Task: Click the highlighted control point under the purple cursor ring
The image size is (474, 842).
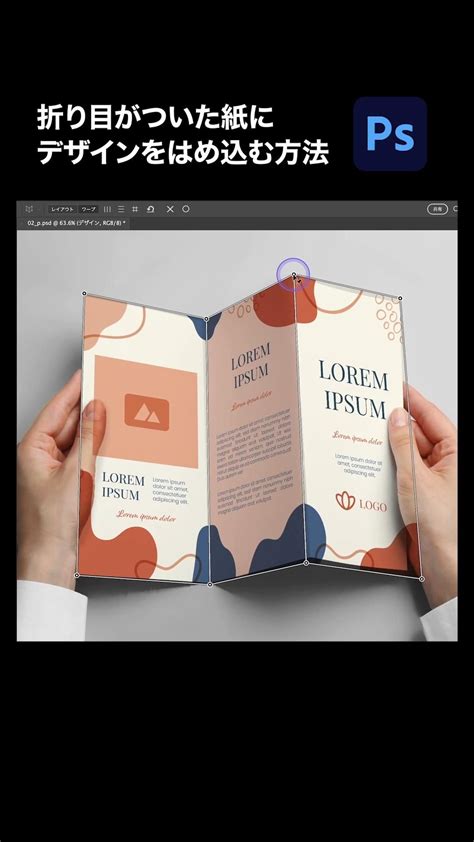Action: (294, 275)
